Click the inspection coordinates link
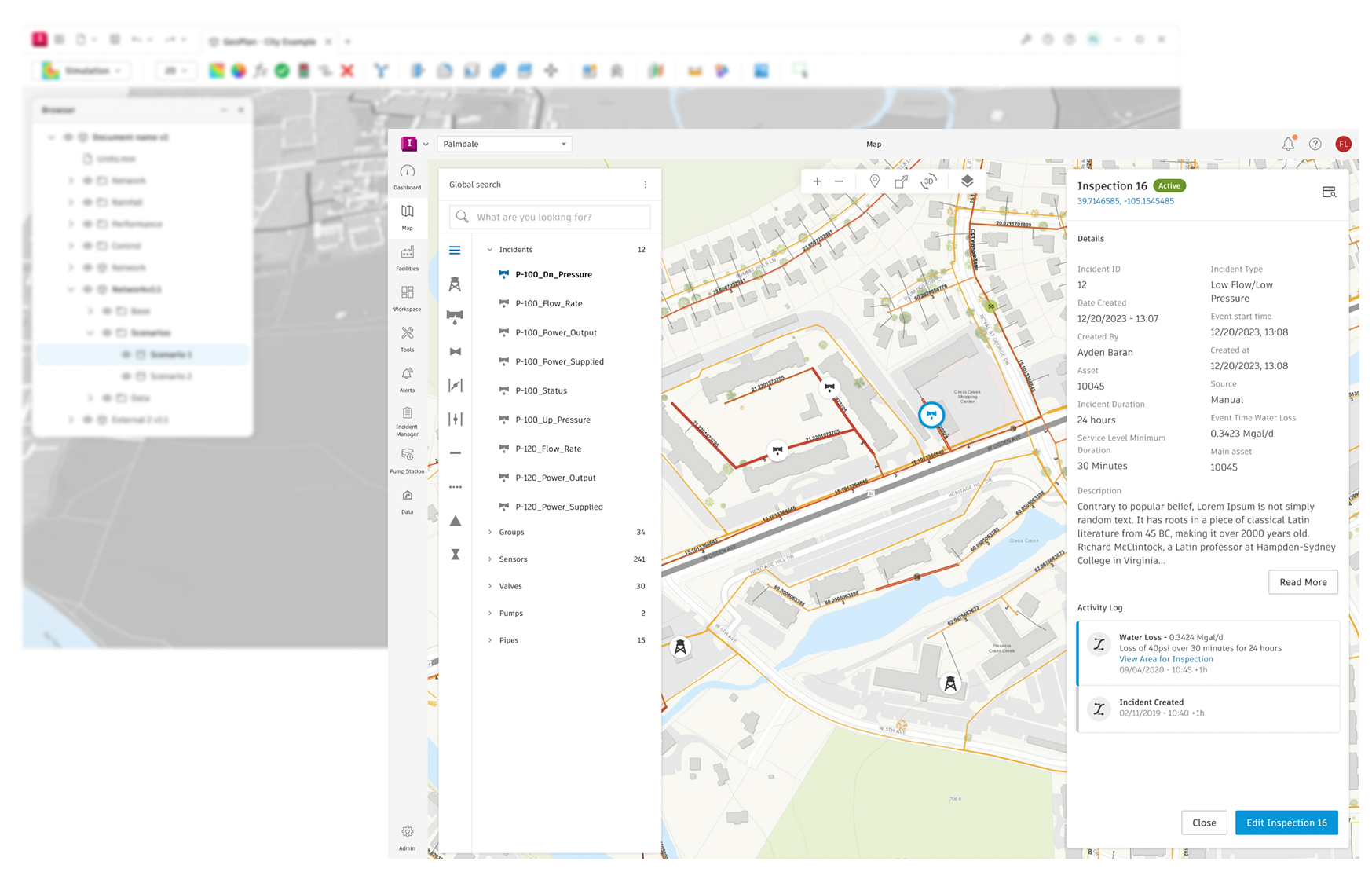1372x872 pixels. click(x=1125, y=201)
